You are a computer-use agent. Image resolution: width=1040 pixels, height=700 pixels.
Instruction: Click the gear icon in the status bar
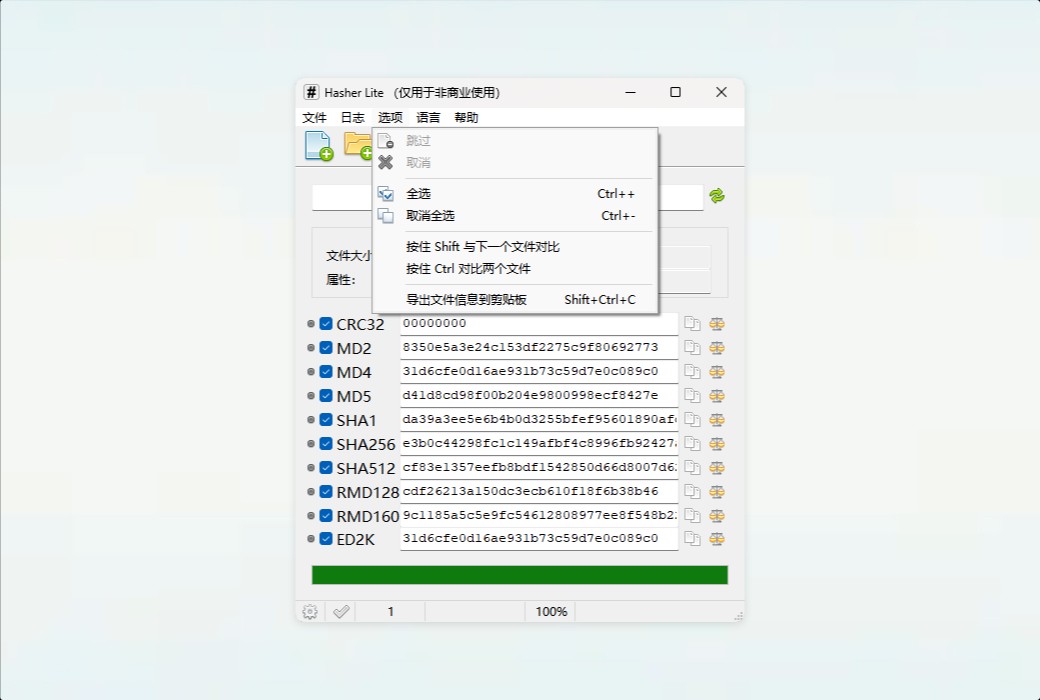point(309,611)
